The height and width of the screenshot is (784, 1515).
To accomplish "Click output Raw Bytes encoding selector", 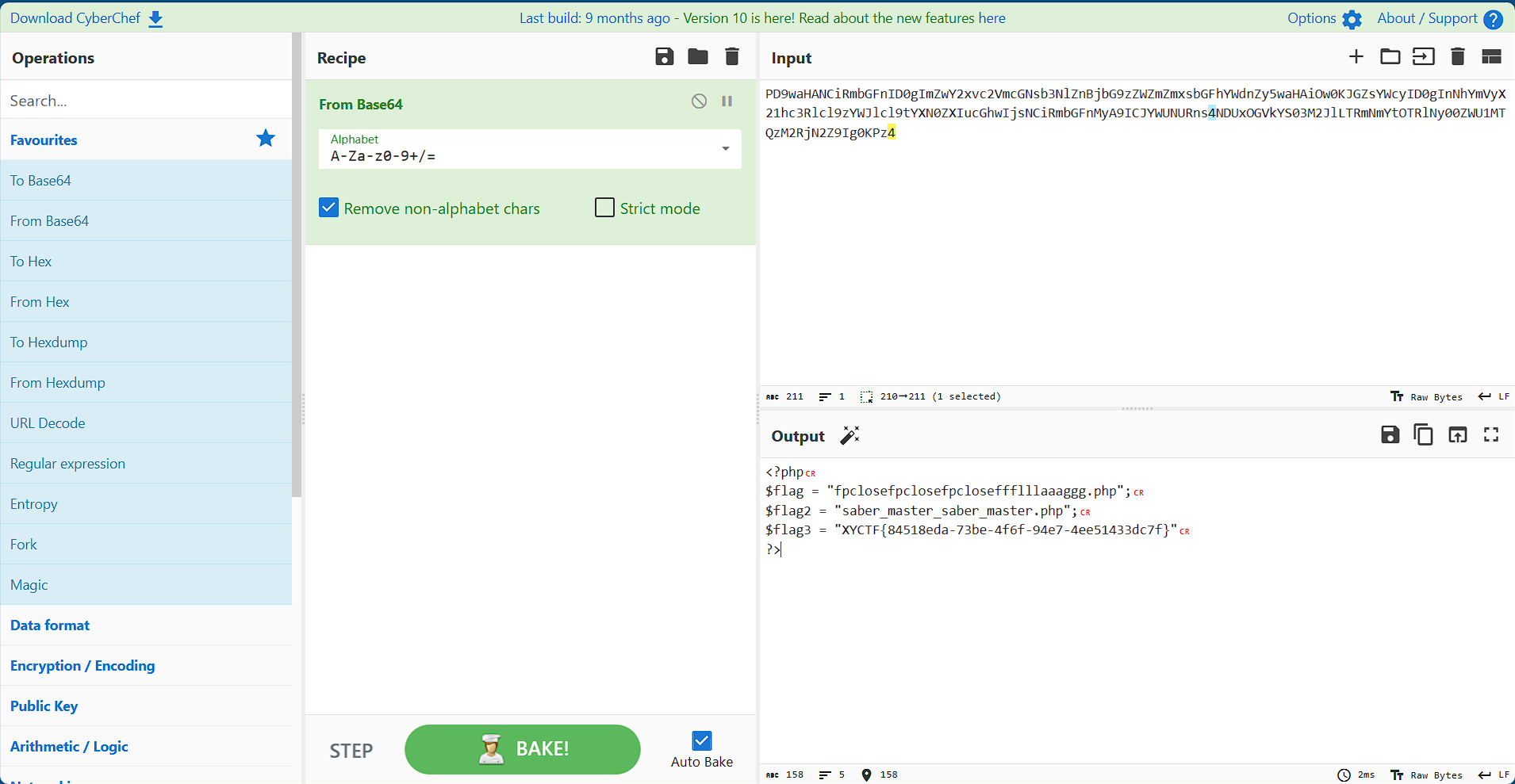I will [1427, 774].
